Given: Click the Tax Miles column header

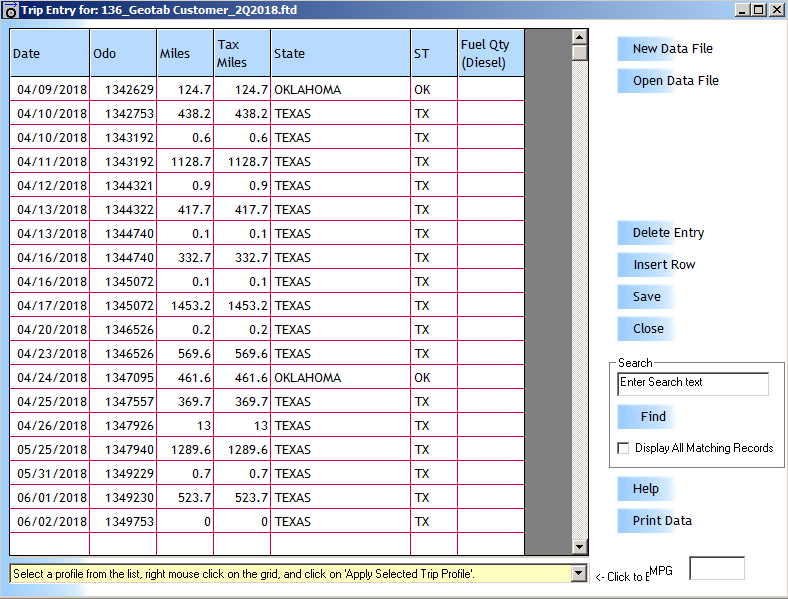Looking at the screenshot, I should click(x=242, y=53).
